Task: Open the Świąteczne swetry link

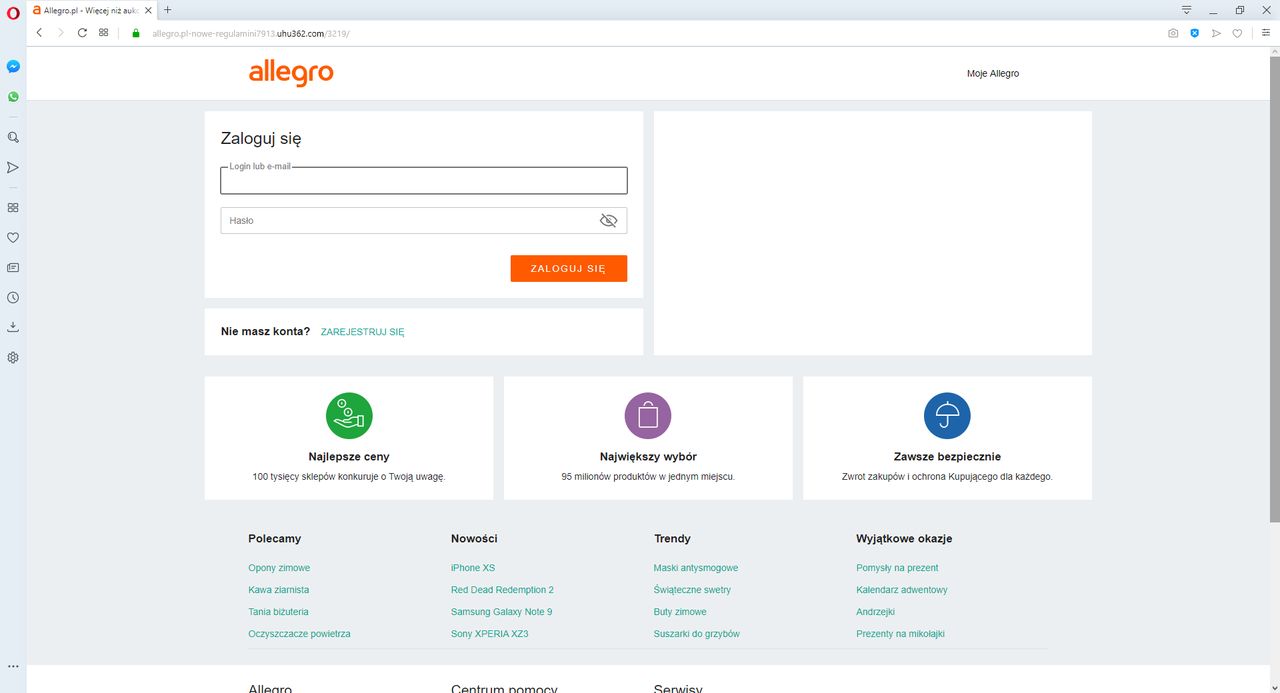Action: 692,590
